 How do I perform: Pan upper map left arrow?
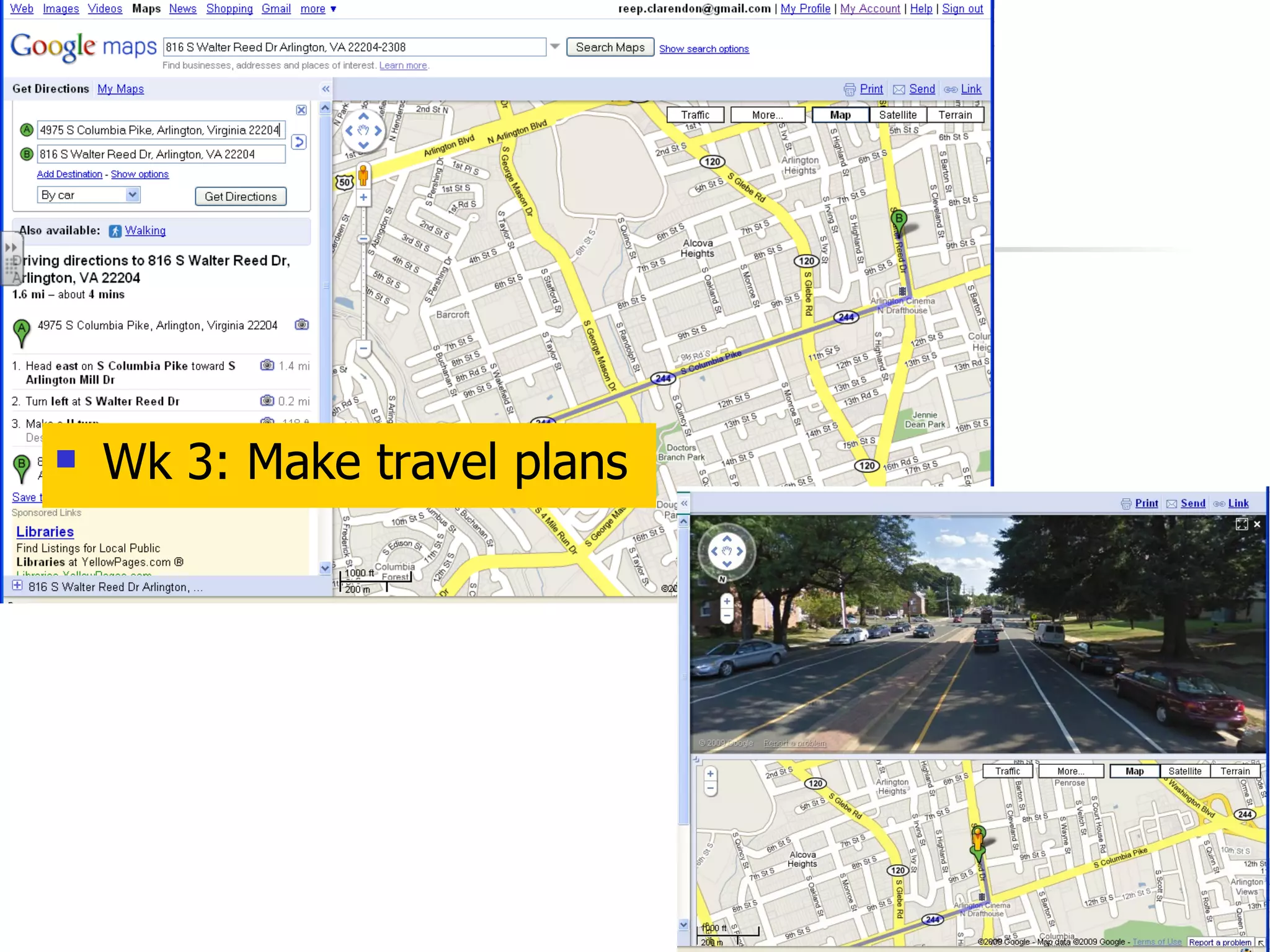click(x=349, y=131)
